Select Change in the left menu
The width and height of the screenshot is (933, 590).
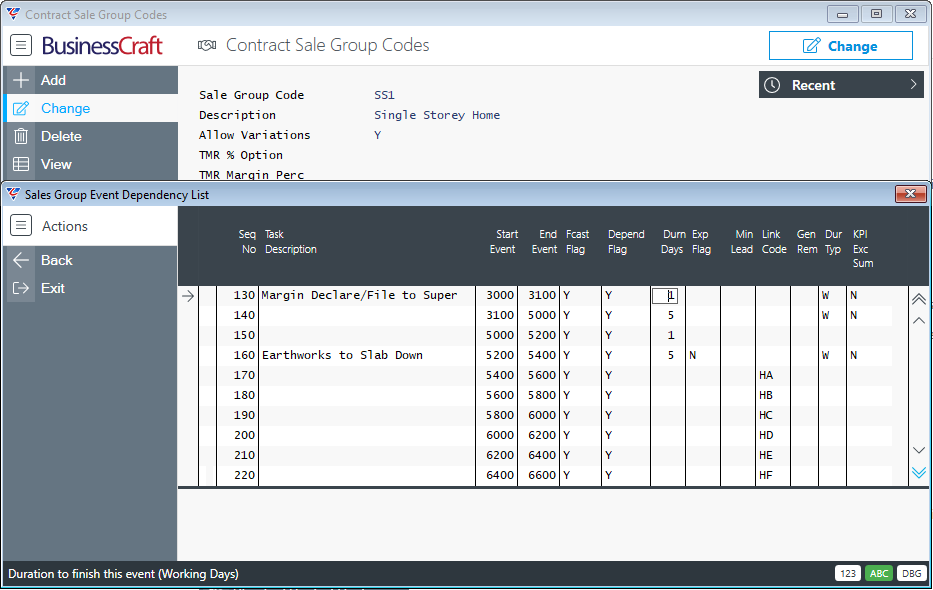(x=90, y=108)
